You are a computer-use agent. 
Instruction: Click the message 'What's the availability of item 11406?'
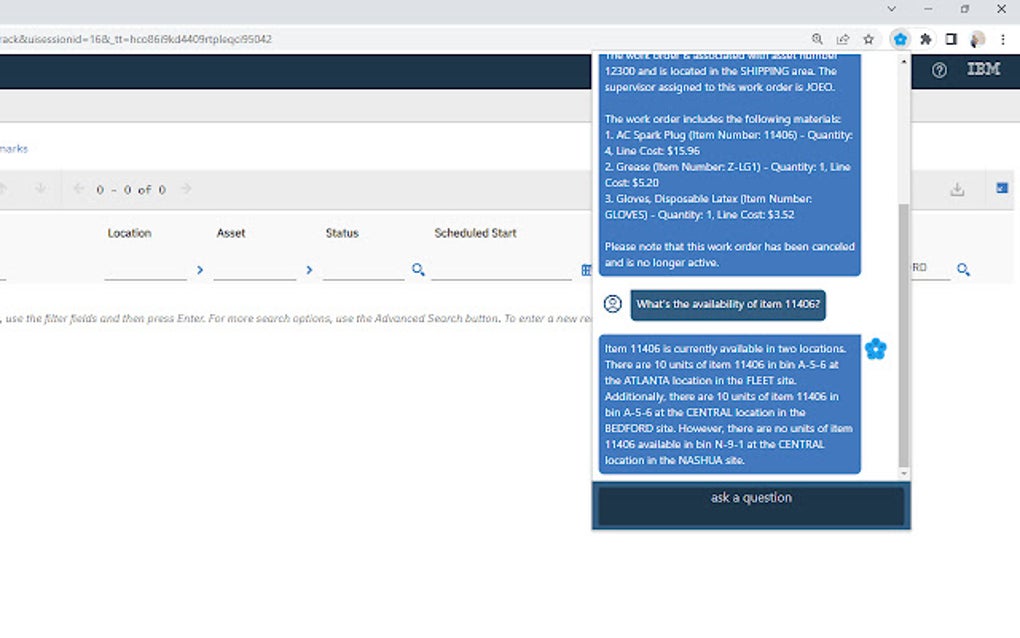[x=728, y=304]
